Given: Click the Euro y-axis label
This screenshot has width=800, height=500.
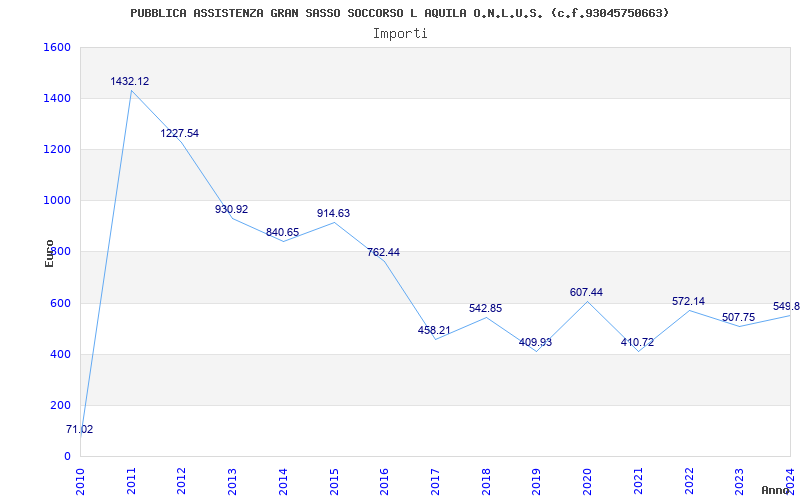Looking at the screenshot, I should click(x=49, y=254).
